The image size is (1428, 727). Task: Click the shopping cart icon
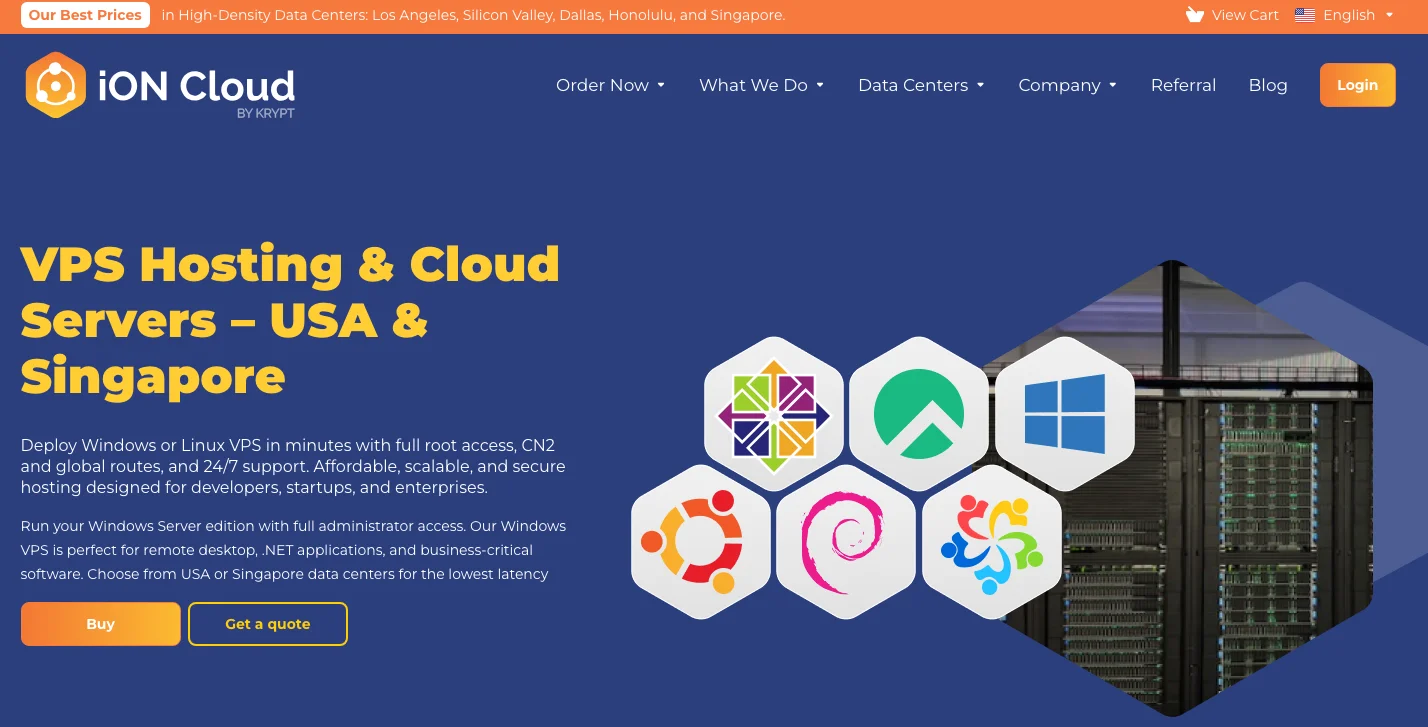point(1194,15)
